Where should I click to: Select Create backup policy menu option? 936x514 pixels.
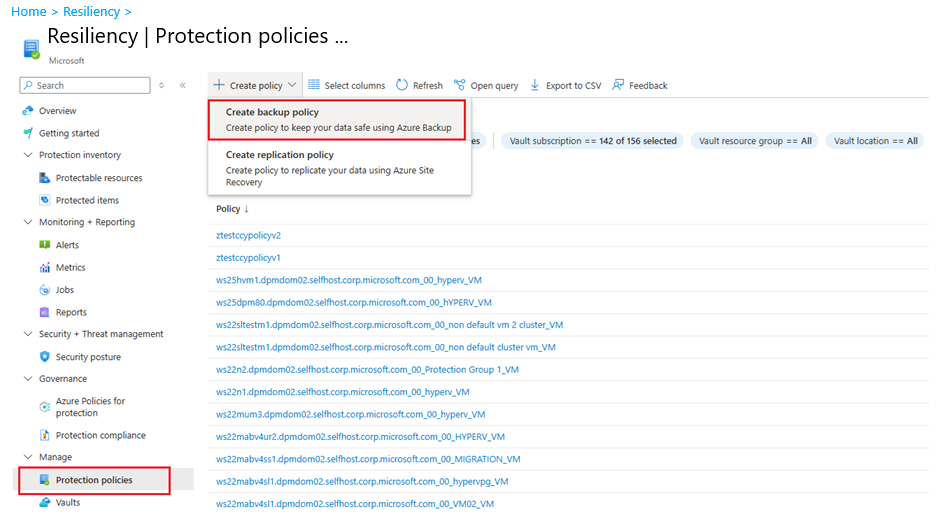pos(339,120)
